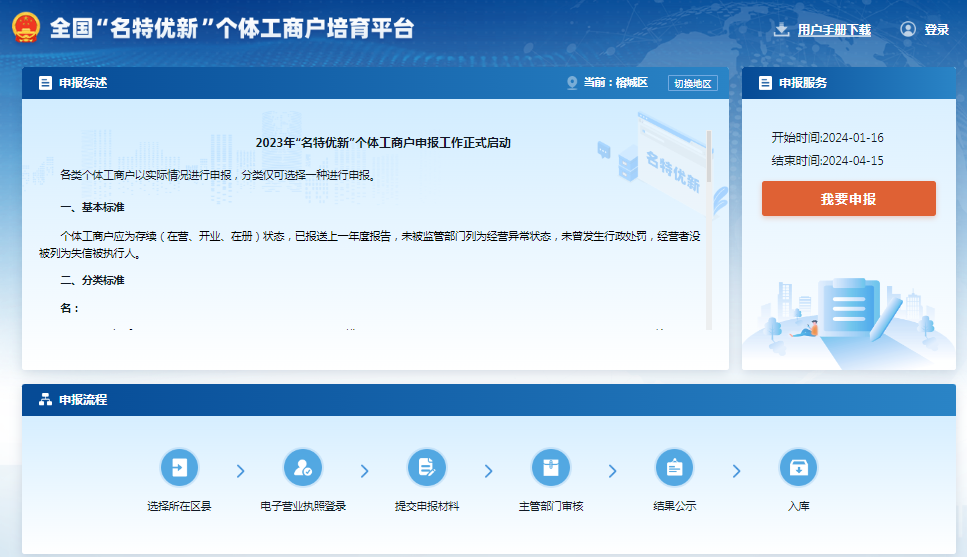Select the 选择所在区县 step icon
This screenshot has width=967, height=557.
coord(179,467)
